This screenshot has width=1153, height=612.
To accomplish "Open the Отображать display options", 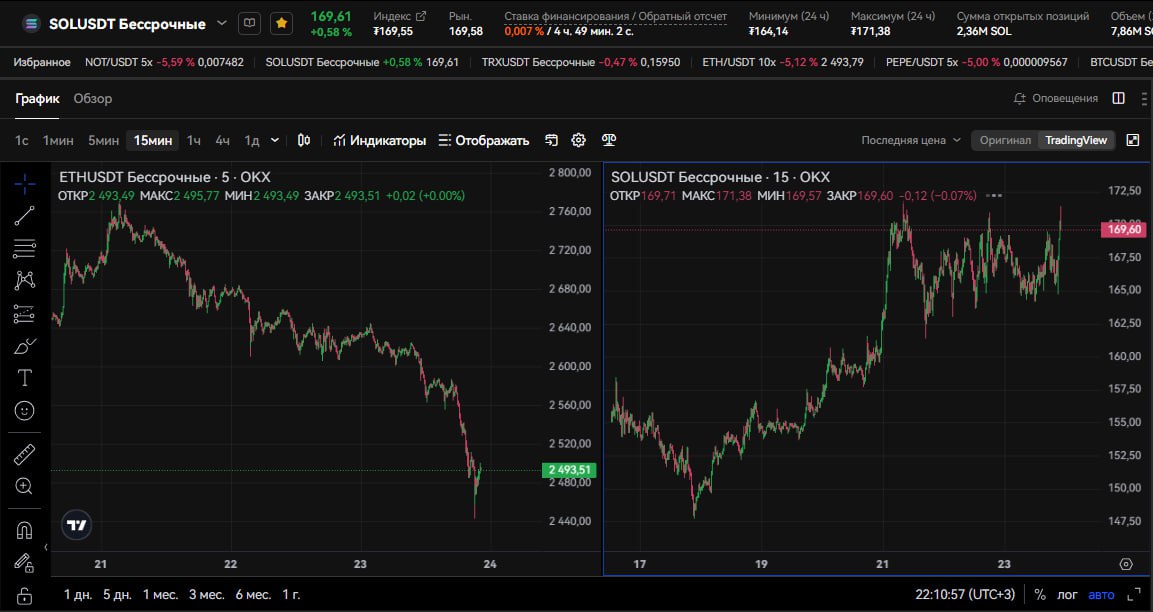I will pyautogui.click(x=484, y=140).
